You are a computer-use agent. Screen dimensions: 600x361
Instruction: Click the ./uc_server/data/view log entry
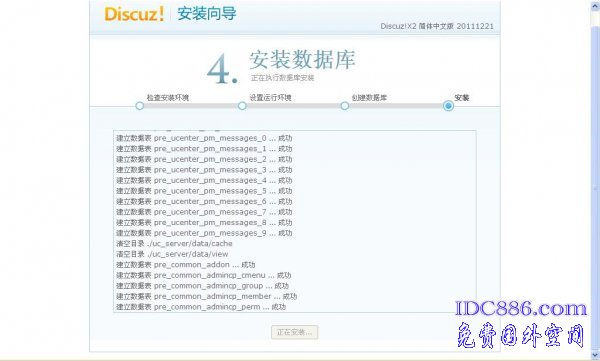[172, 254]
